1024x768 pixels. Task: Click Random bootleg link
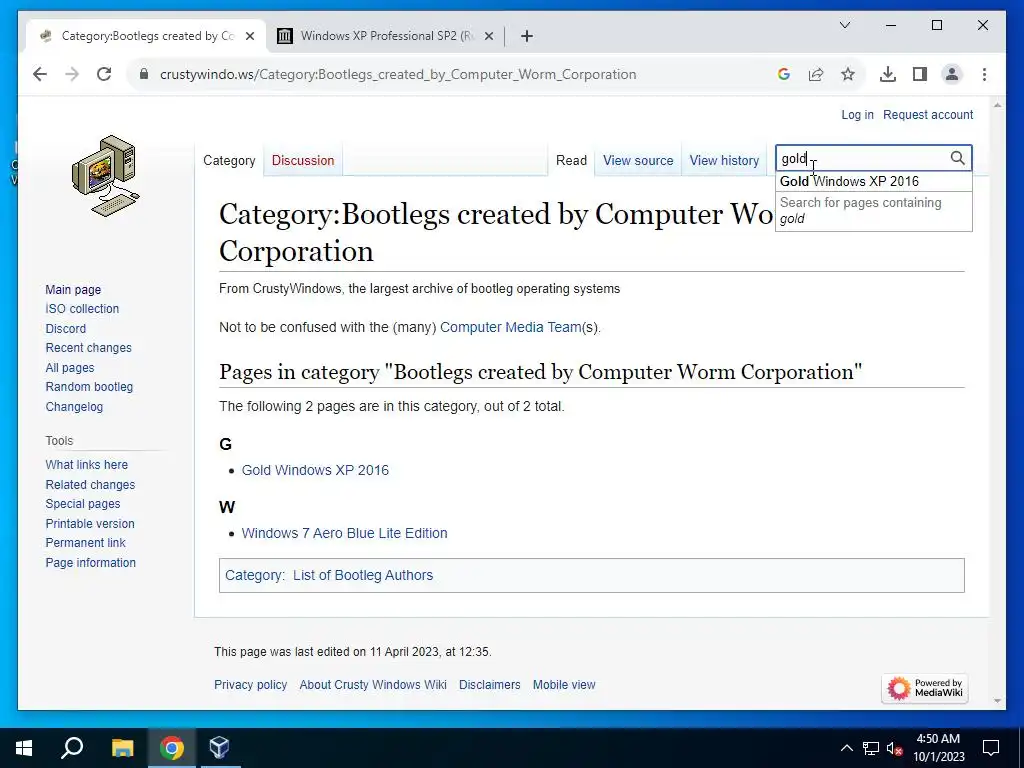[x=89, y=387]
